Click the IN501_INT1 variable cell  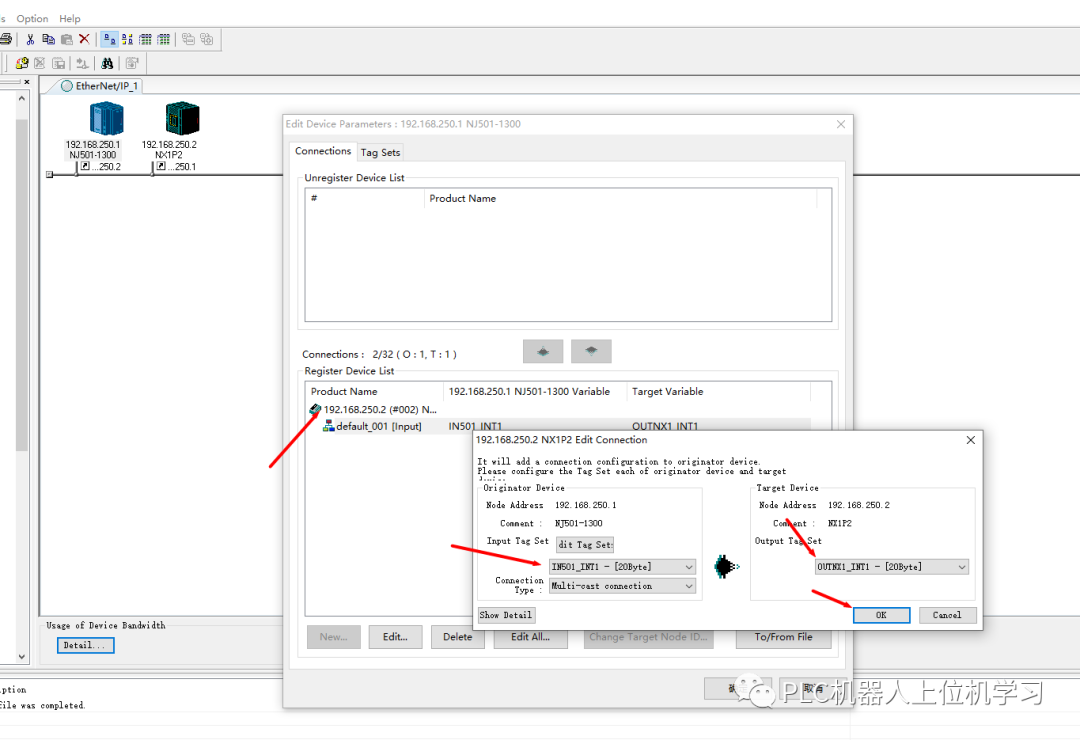pyautogui.click(x=475, y=426)
